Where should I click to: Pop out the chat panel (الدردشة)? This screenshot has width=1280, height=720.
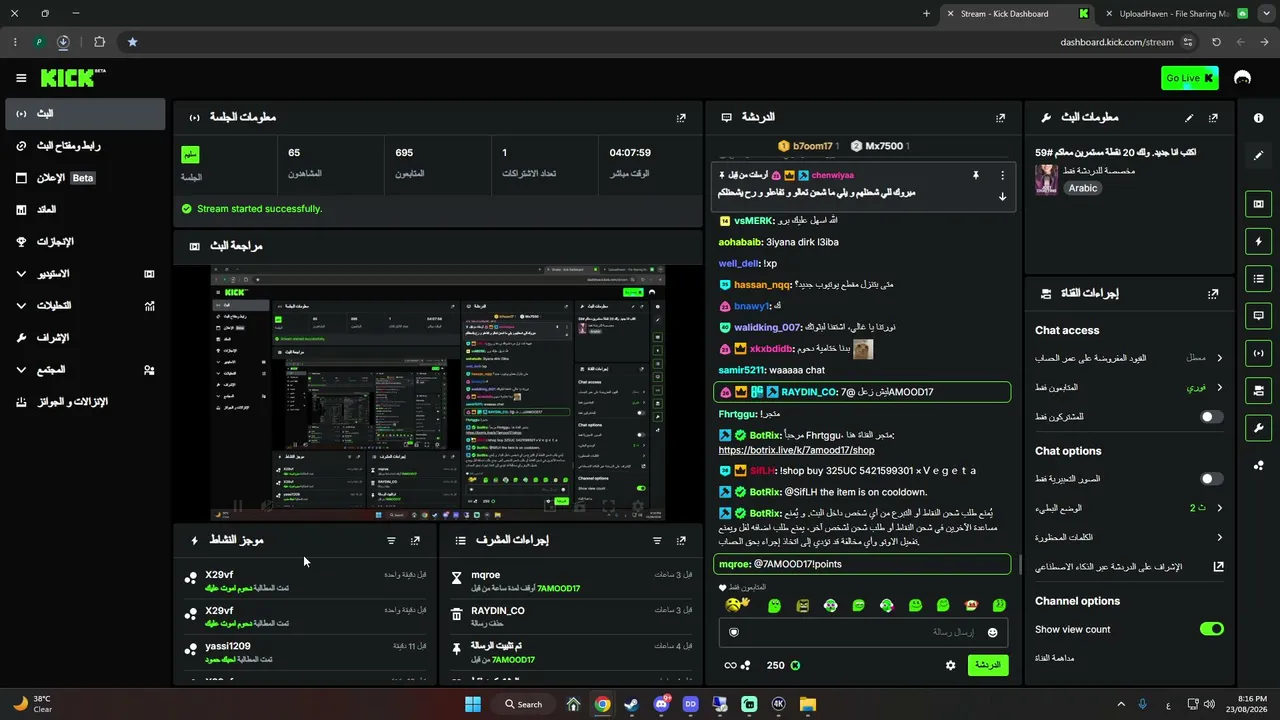pyautogui.click(x=1000, y=117)
